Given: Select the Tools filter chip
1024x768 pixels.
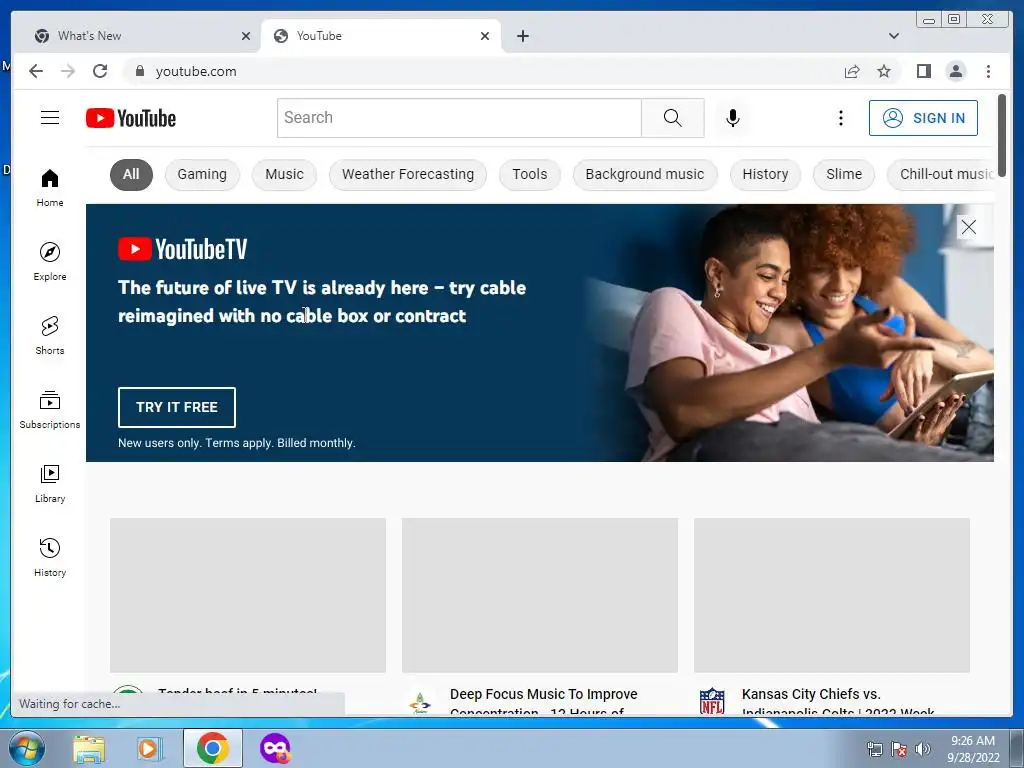Looking at the screenshot, I should (x=530, y=174).
